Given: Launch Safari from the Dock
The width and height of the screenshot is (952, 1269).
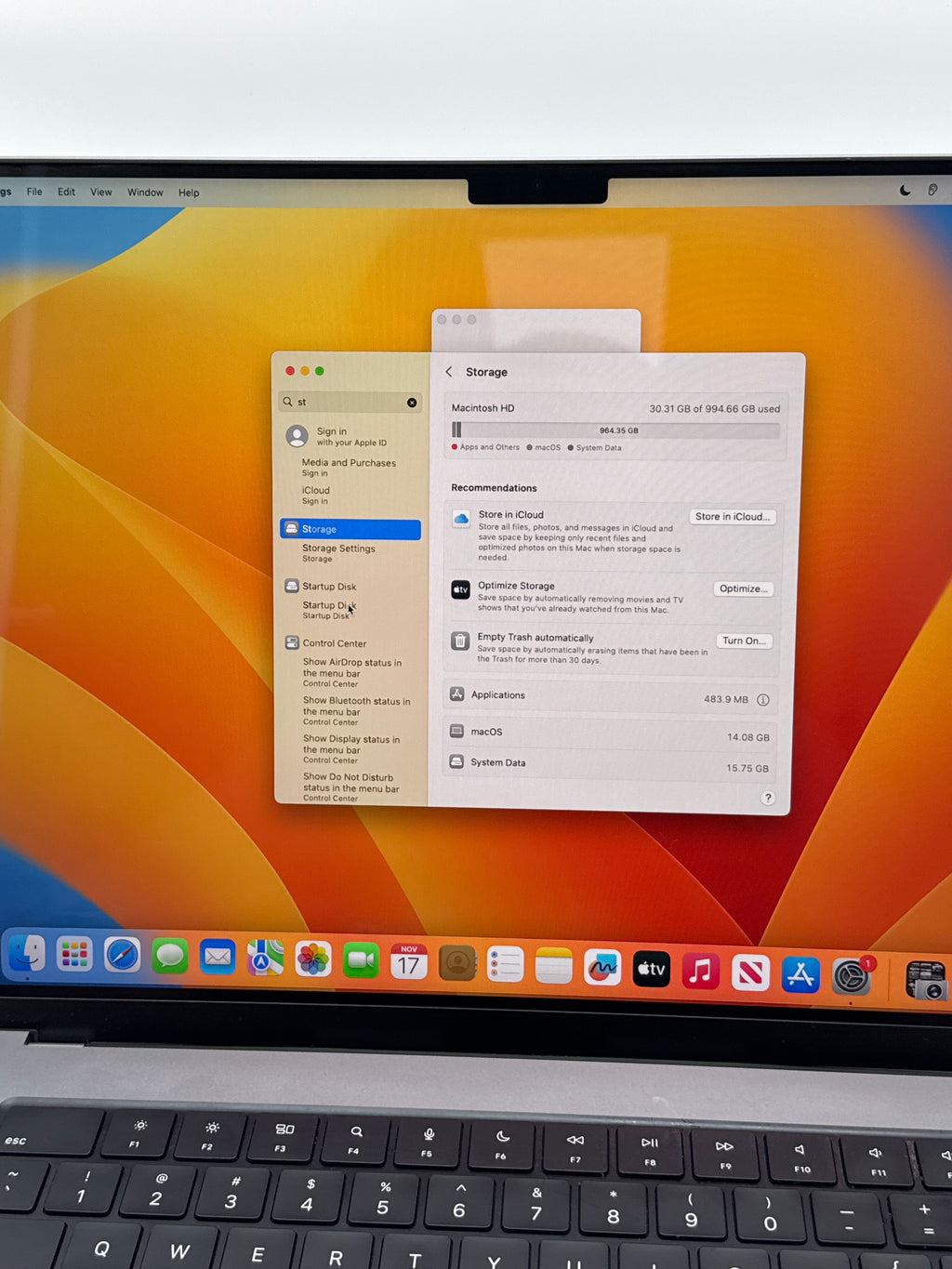Looking at the screenshot, I should (122, 955).
